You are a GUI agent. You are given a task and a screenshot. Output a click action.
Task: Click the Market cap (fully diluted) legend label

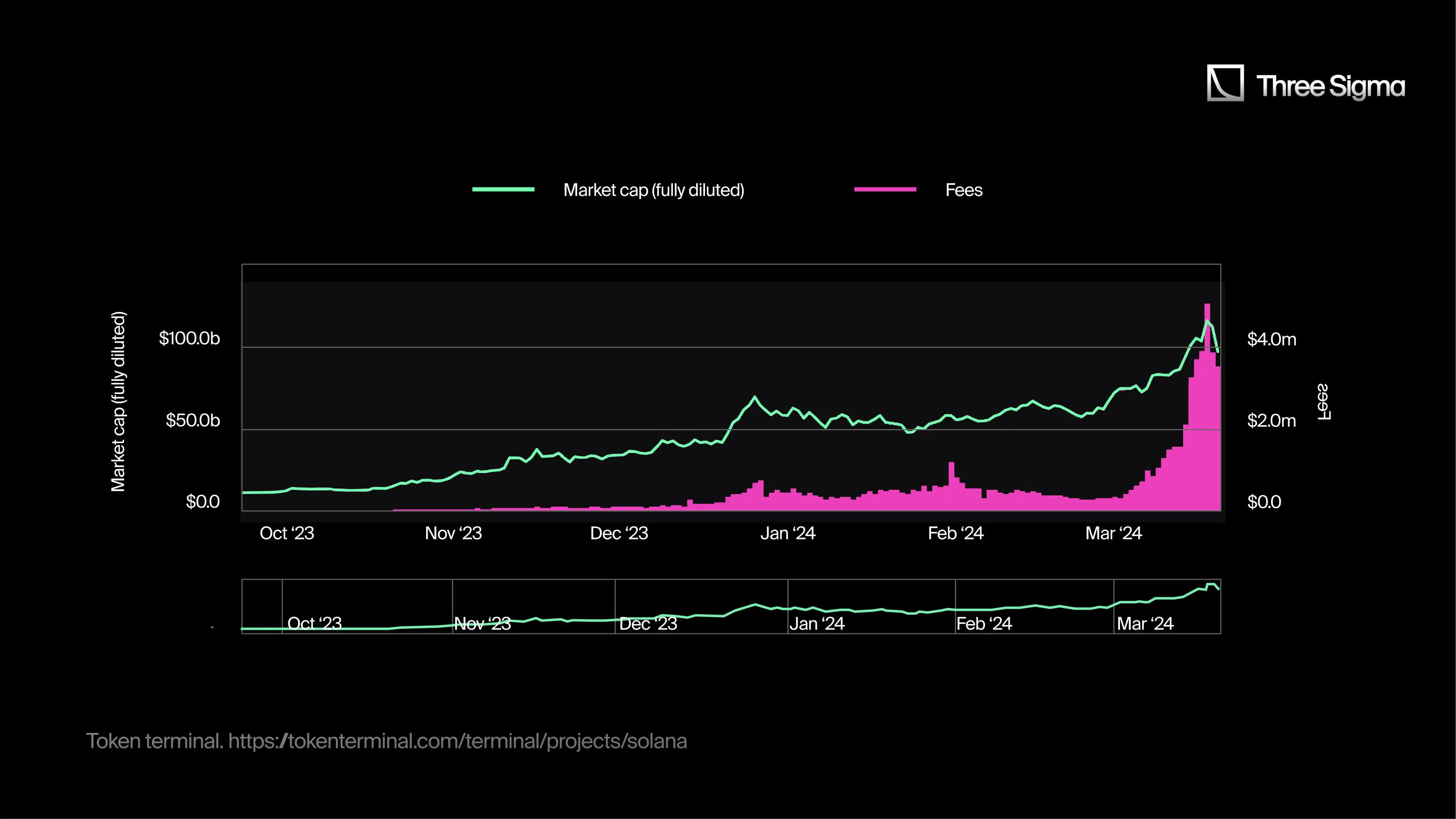click(x=653, y=190)
